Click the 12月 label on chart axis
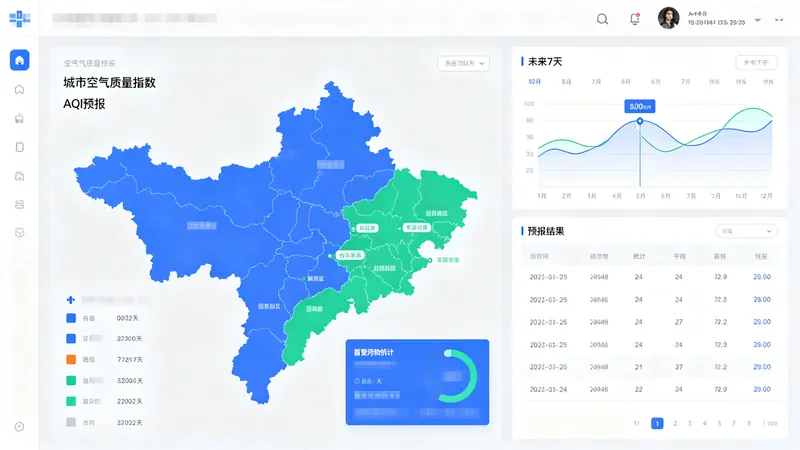 pyautogui.click(x=766, y=196)
